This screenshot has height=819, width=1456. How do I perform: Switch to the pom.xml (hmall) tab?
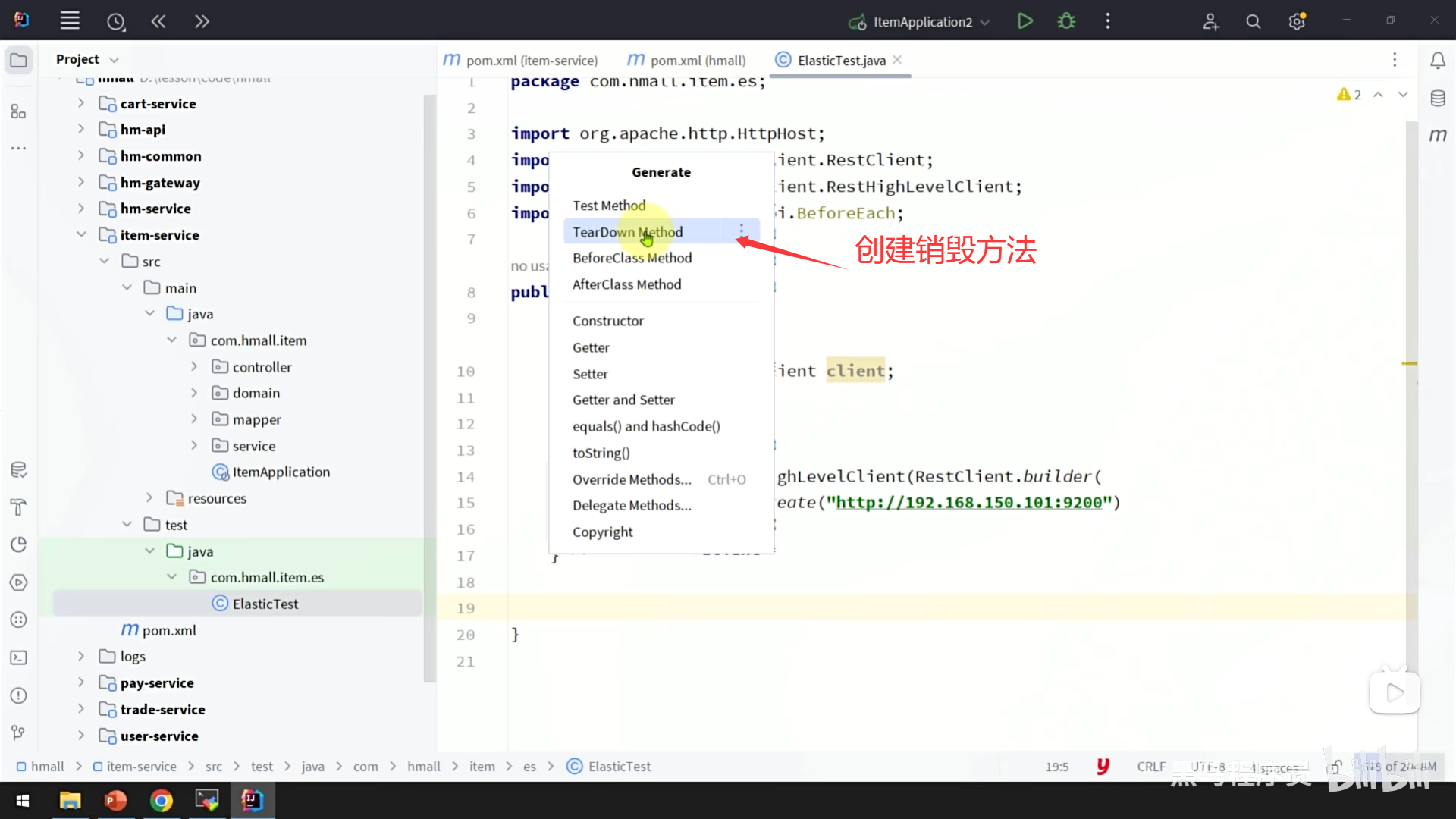(697, 60)
